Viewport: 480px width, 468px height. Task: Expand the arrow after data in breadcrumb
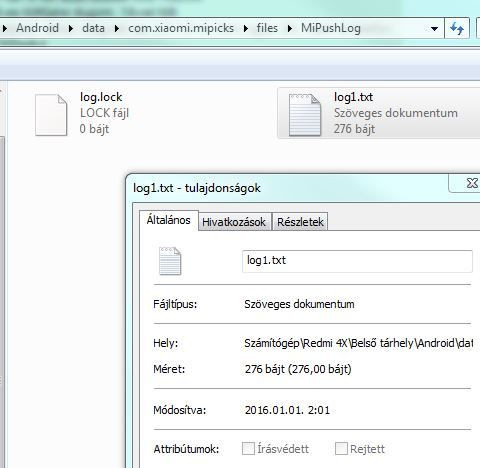pyautogui.click(x=117, y=29)
